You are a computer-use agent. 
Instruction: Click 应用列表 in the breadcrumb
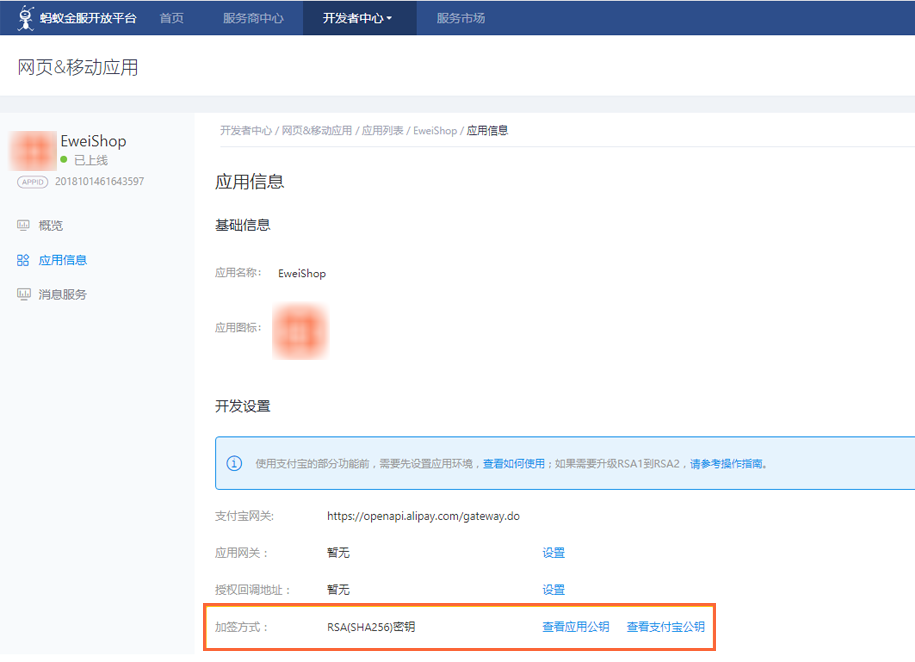[384, 131]
